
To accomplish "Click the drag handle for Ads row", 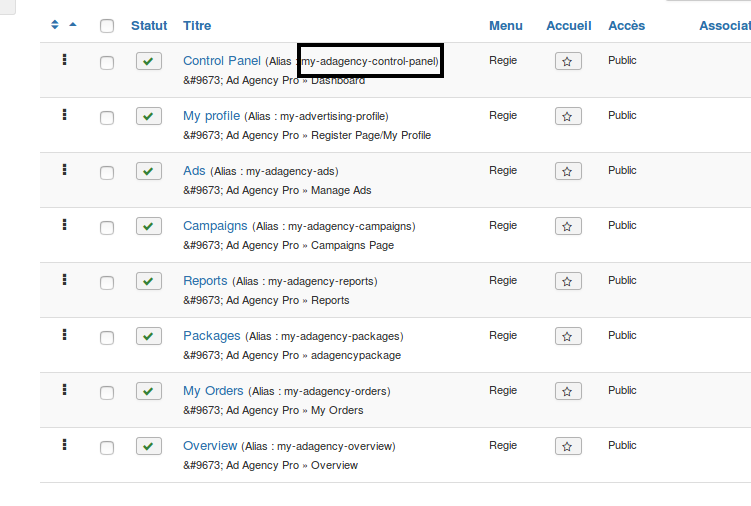I will pos(64,170).
